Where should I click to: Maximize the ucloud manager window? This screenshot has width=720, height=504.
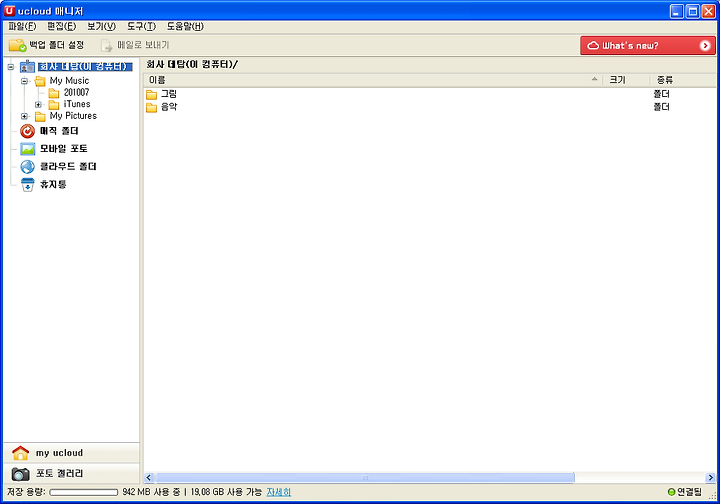[692, 11]
